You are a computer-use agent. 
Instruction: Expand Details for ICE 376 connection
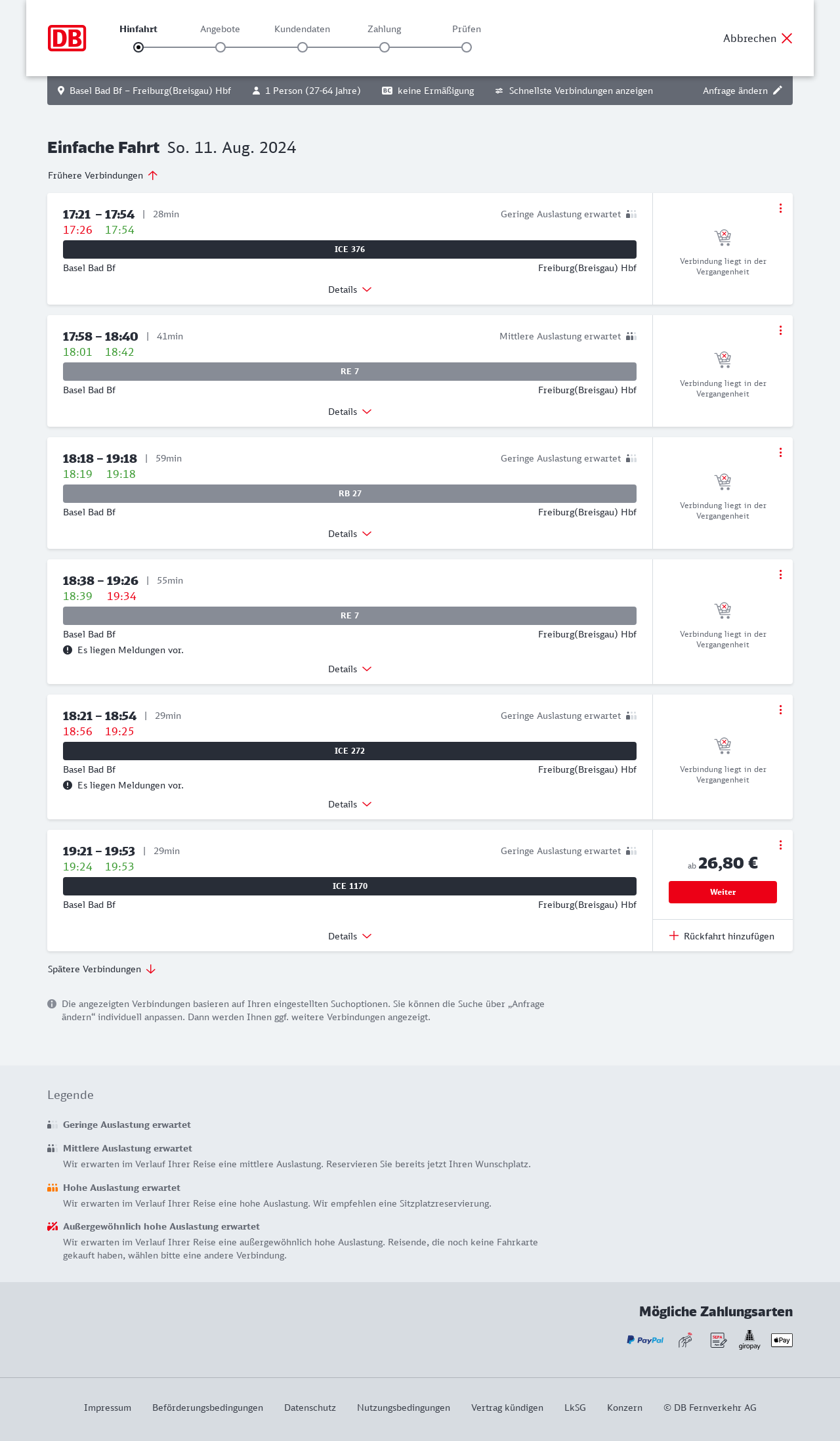click(350, 290)
